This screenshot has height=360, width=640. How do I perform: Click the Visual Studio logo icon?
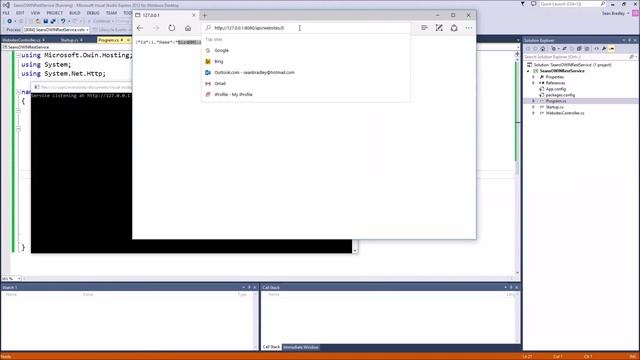tap(6, 5)
